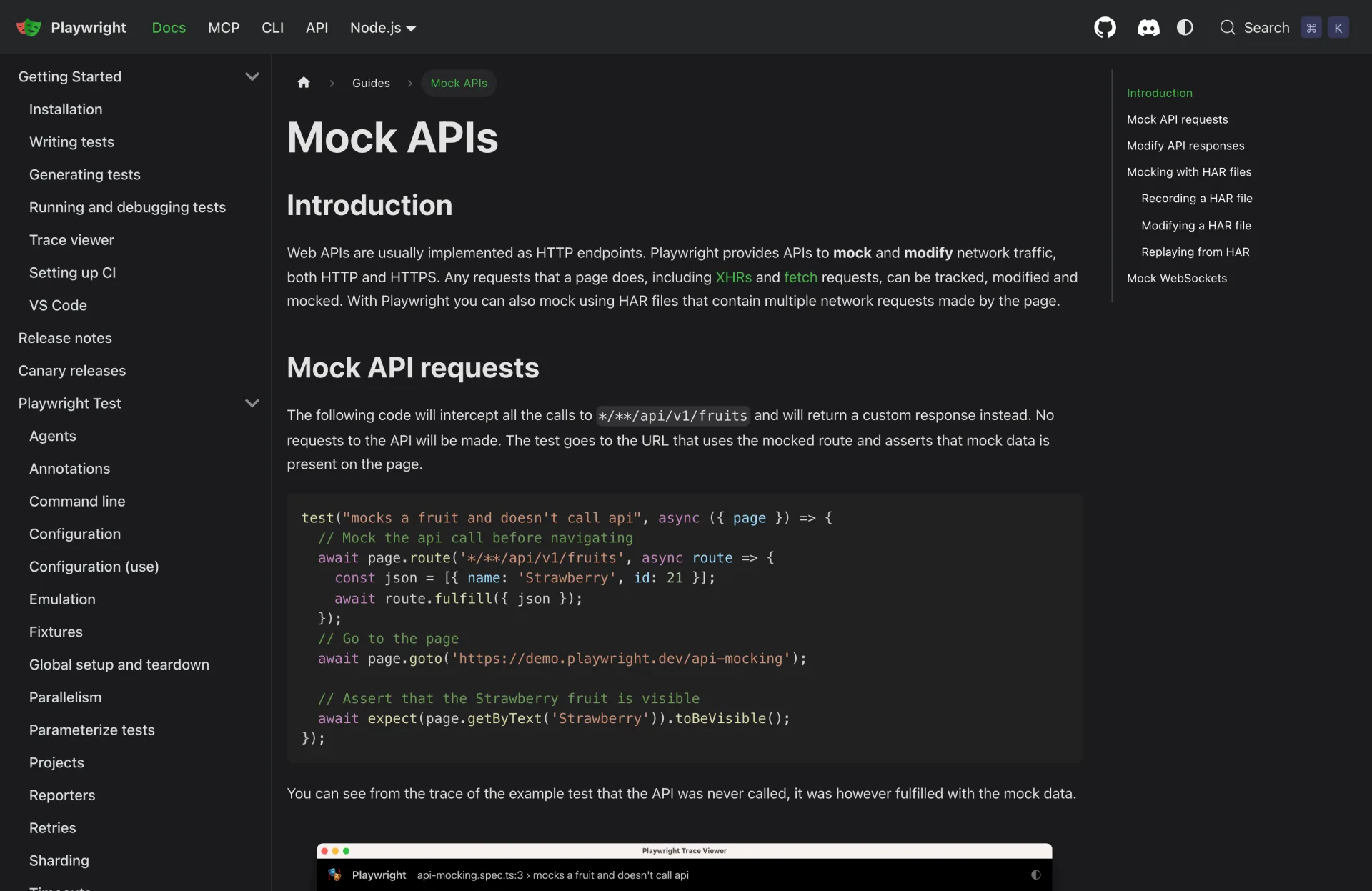Open Configuration page
The height and width of the screenshot is (891, 1372).
[75, 534]
